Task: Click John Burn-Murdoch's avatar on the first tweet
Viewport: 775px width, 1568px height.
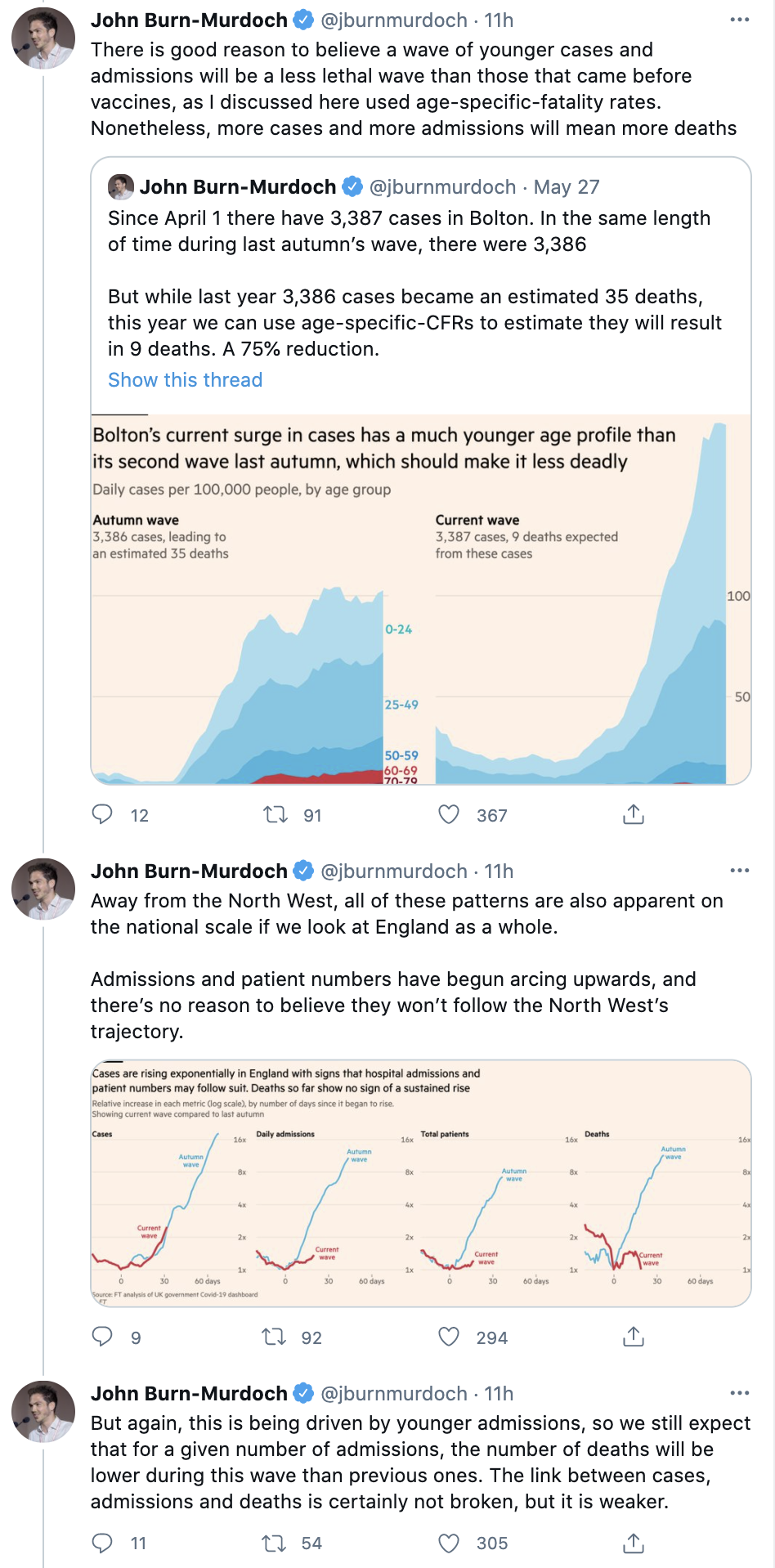Action: tap(43, 38)
